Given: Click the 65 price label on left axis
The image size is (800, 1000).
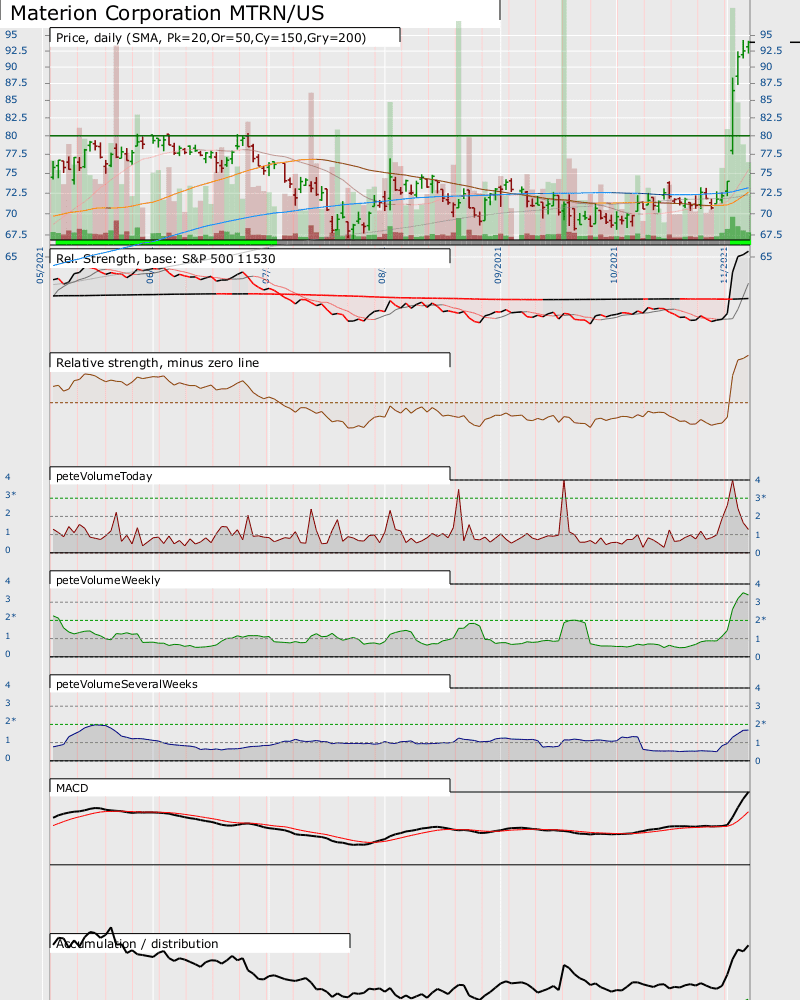Looking at the screenshot, I should [x=11, y=256].
